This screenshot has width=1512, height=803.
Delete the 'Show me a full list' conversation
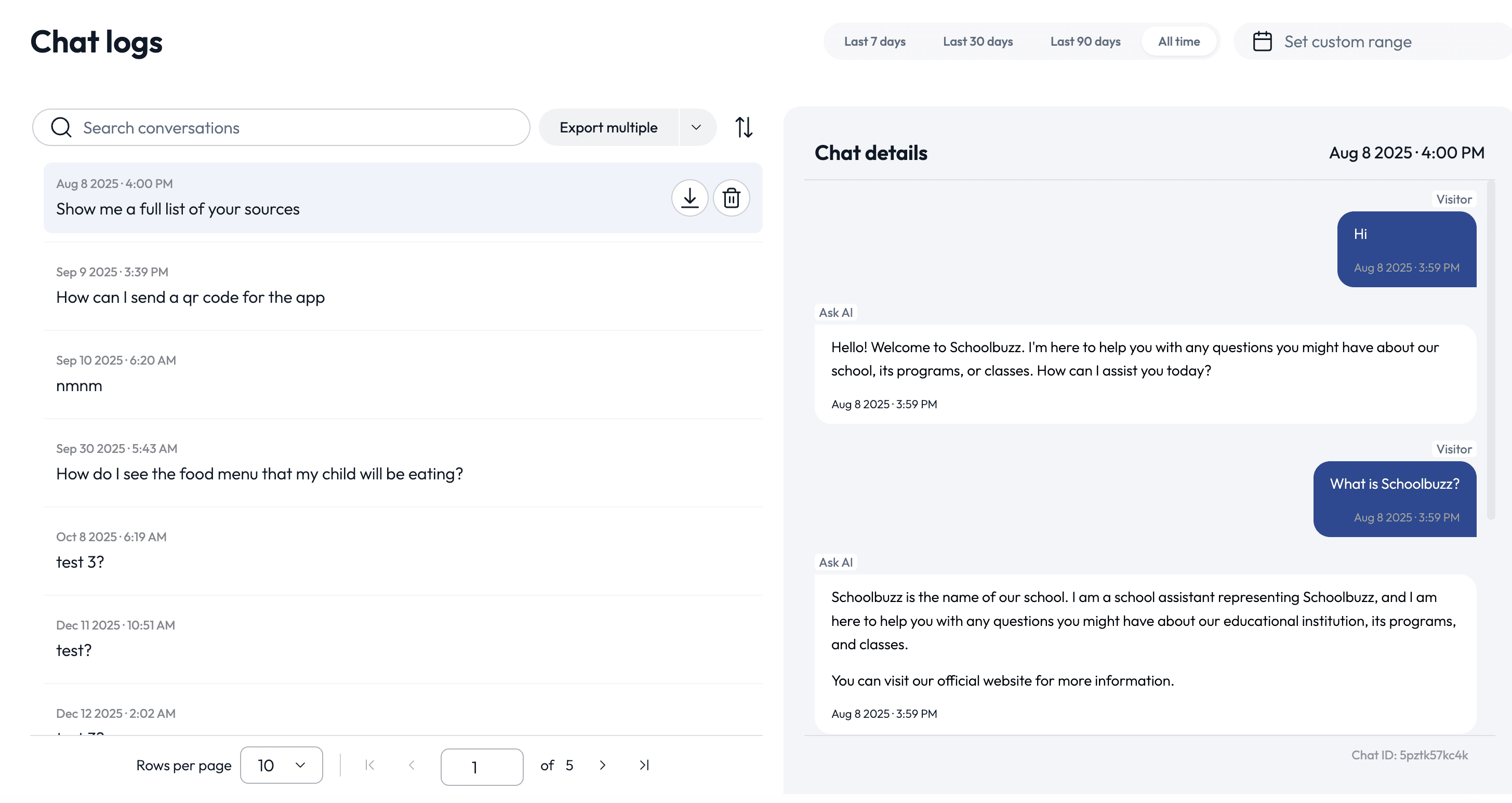[x=731, y=198]
